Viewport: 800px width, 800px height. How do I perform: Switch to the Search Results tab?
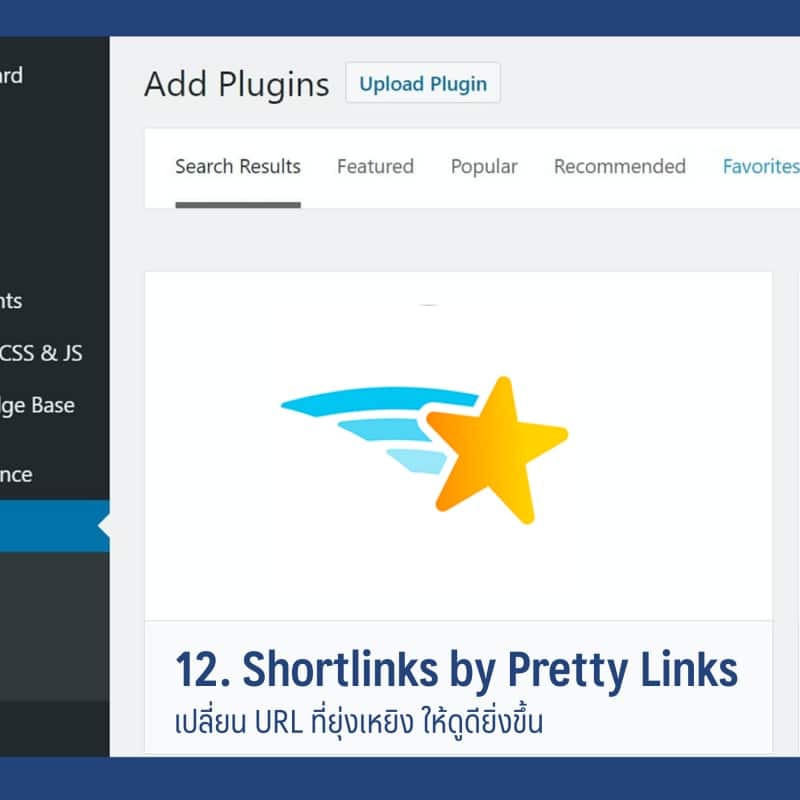[x=237, y=167]
